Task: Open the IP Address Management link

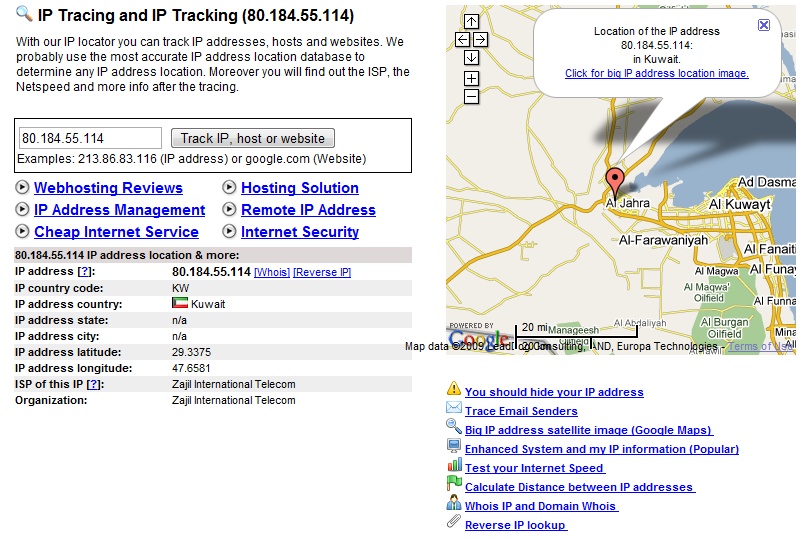Action: [x=119, y=210]
